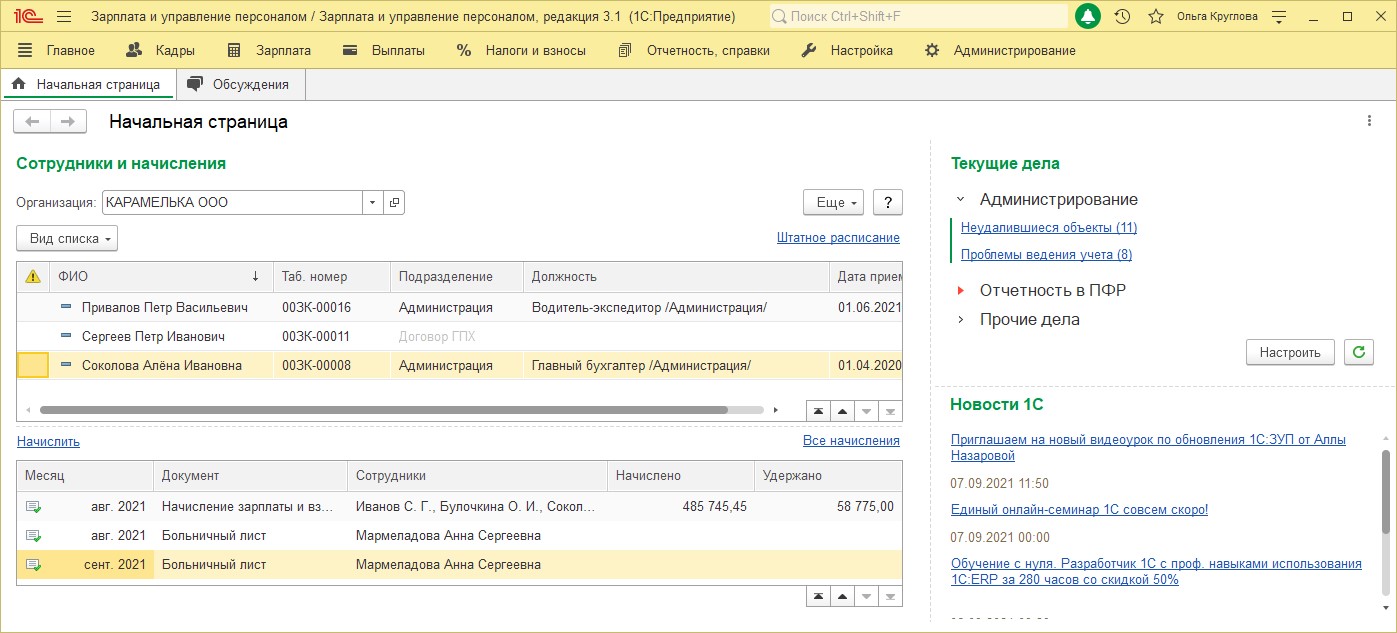Image resolution: width=1397 pixels, height=633 pixels.
Task: Click the global search field
Action: coord(918,17)
